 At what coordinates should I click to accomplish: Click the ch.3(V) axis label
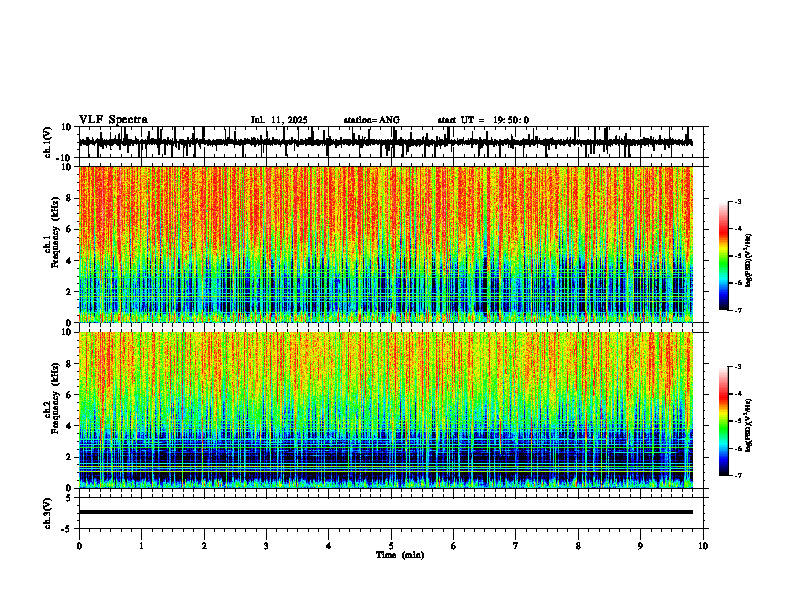click(x=47, y=514)
